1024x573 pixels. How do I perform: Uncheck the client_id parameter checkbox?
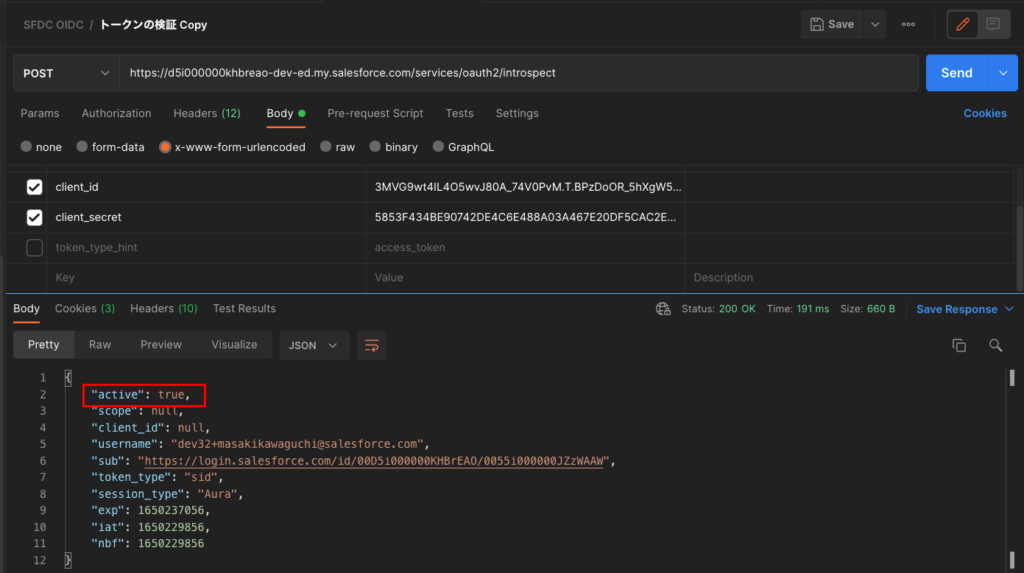tap(34, 187)
